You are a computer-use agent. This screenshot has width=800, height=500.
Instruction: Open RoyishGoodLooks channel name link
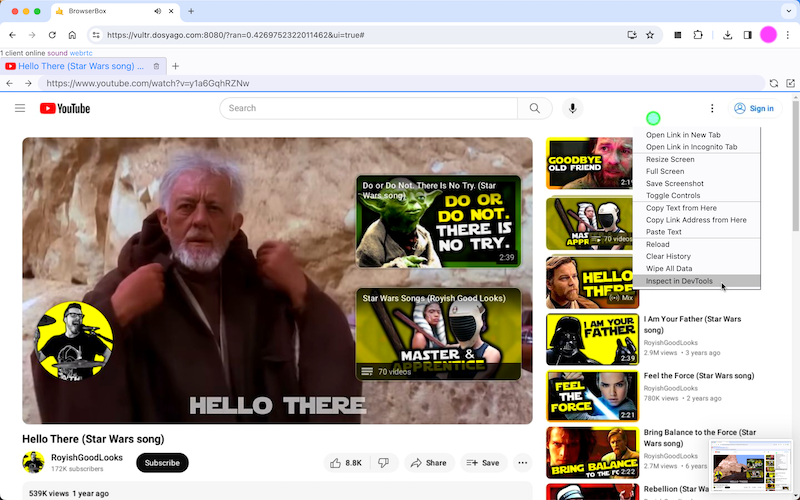click(87, 458)
